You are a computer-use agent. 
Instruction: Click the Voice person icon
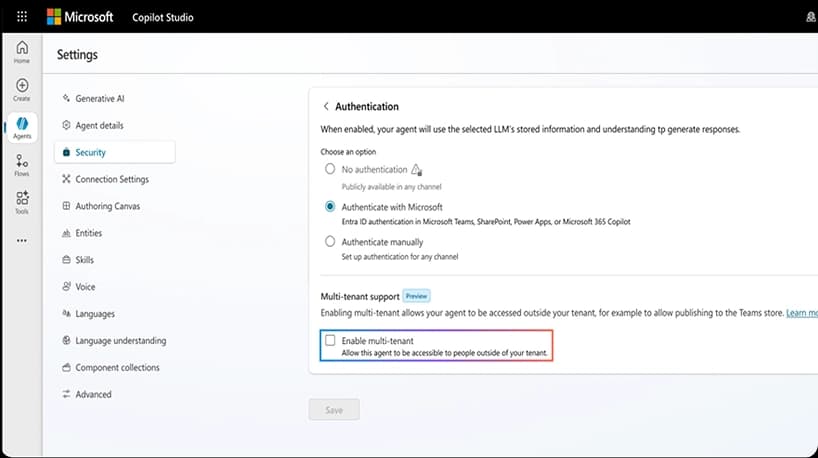(66, 286)
